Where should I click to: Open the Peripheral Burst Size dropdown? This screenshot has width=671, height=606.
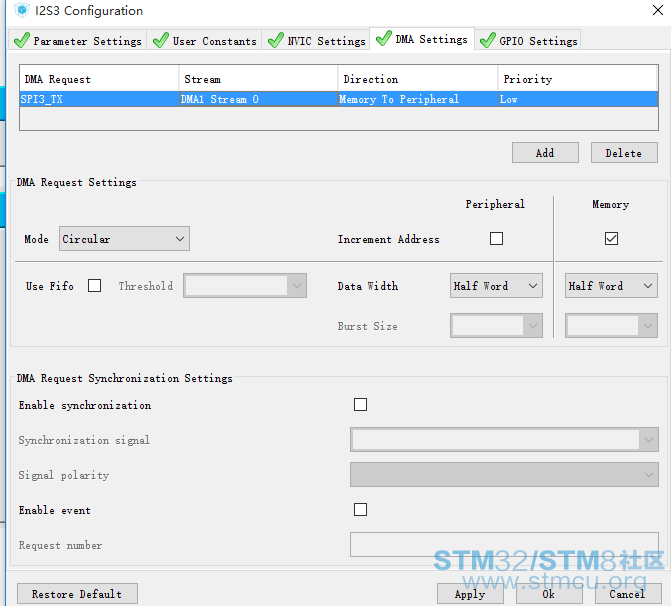[x=496, y=326]
